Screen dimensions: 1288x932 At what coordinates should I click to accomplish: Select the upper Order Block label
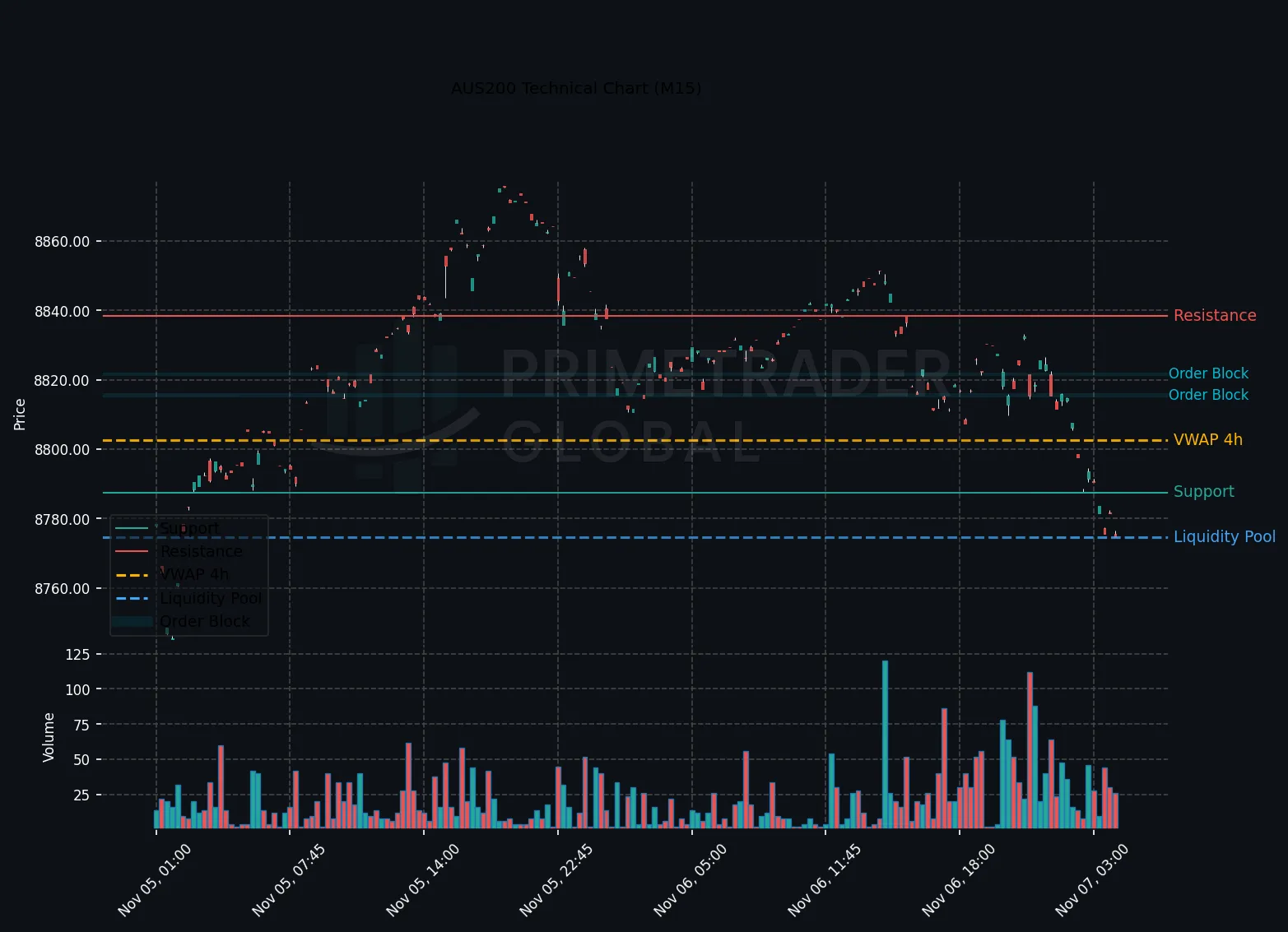[1208, 373]
